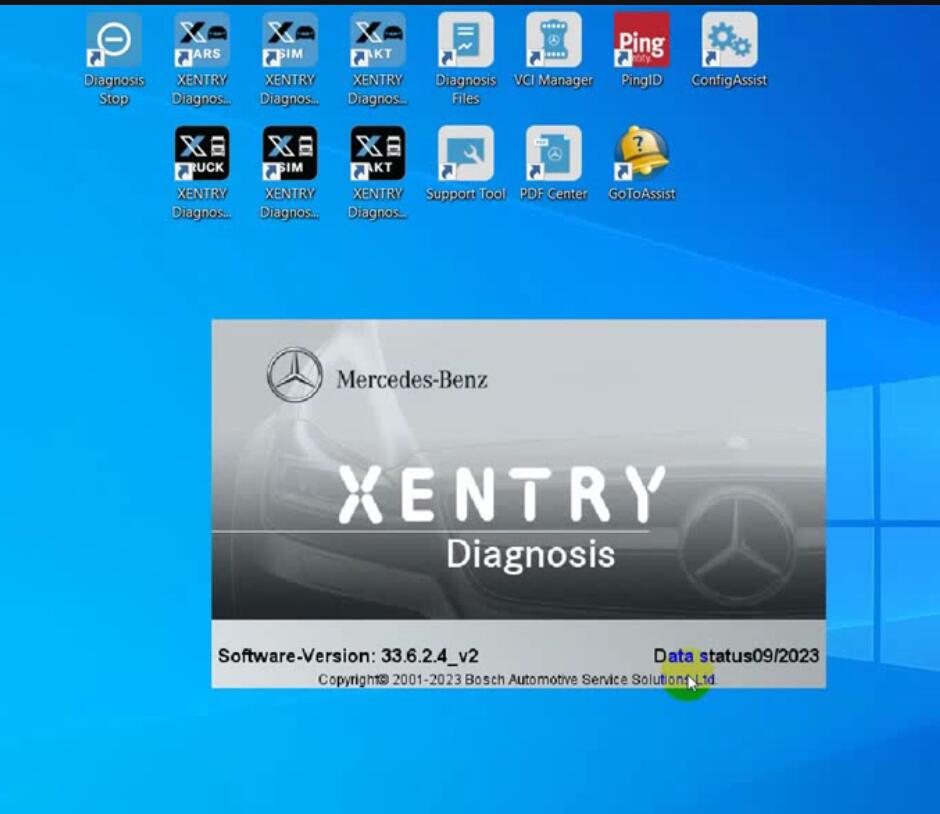Viewport: 940px width, 814px height.
Task: Click the Software-Version 33.6.2.4_v2 text
Action: [x=348, y=656]
